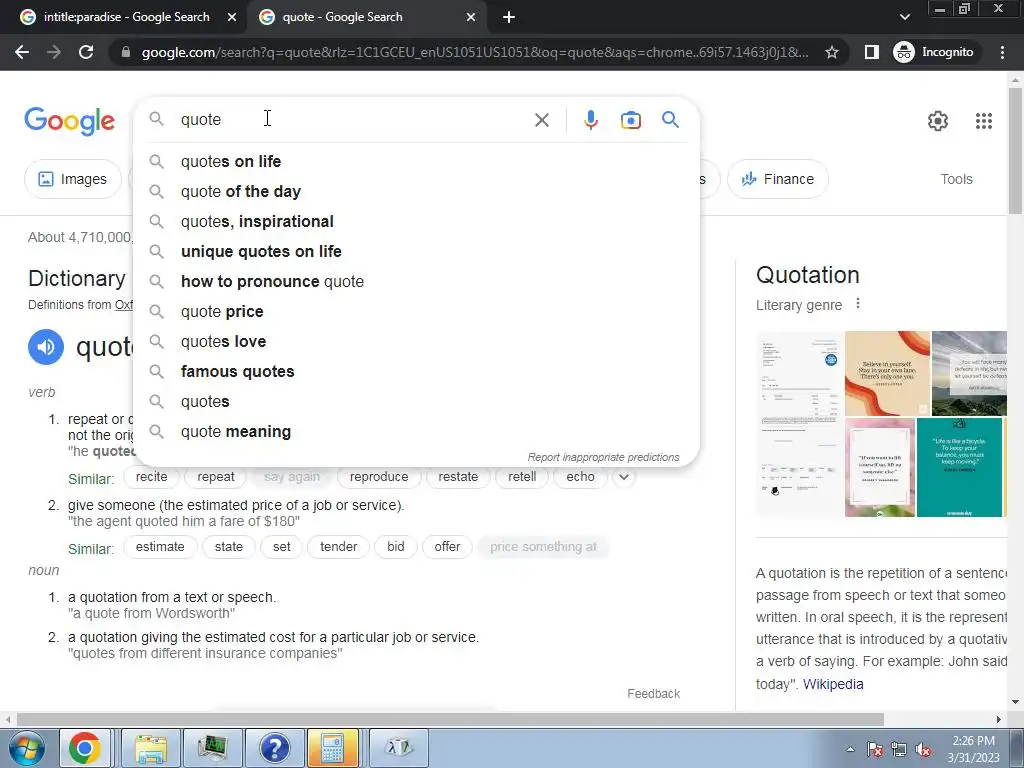The image size is (1024, 768).
Task: Click the blue magnifier search button
Action: [x=670, y=120]
